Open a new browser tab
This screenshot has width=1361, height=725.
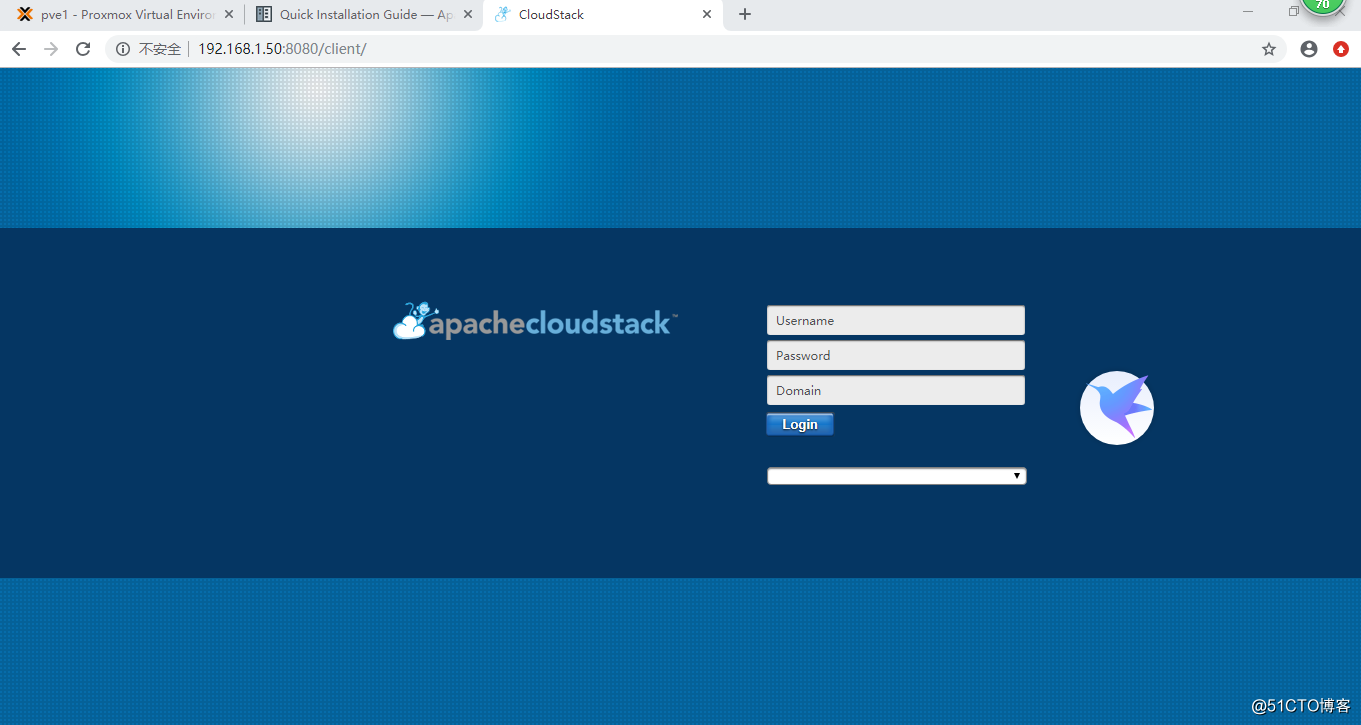(x=744, y=15)
